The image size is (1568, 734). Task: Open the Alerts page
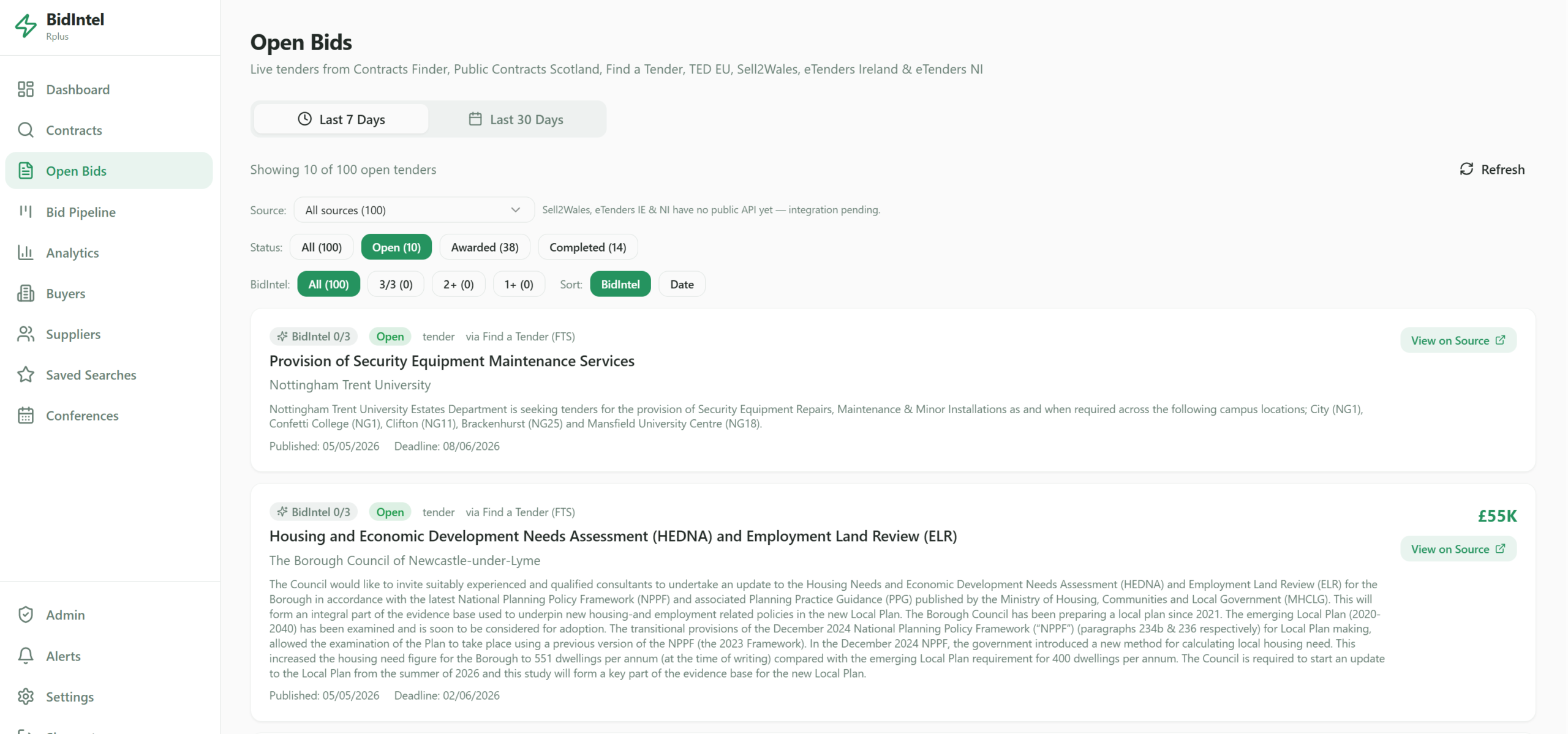(109, 656)
